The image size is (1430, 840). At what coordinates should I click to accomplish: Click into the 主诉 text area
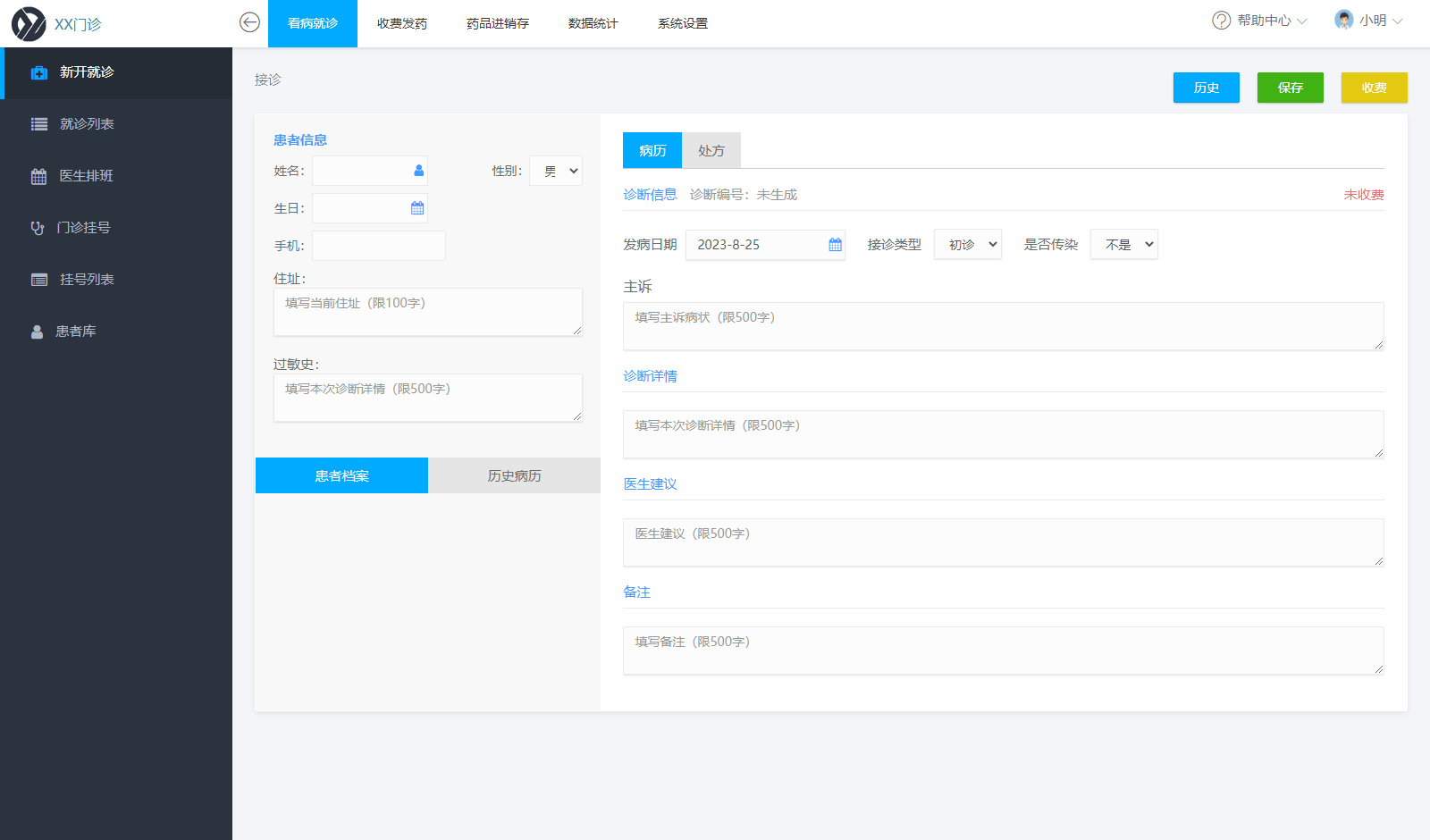1003,326
